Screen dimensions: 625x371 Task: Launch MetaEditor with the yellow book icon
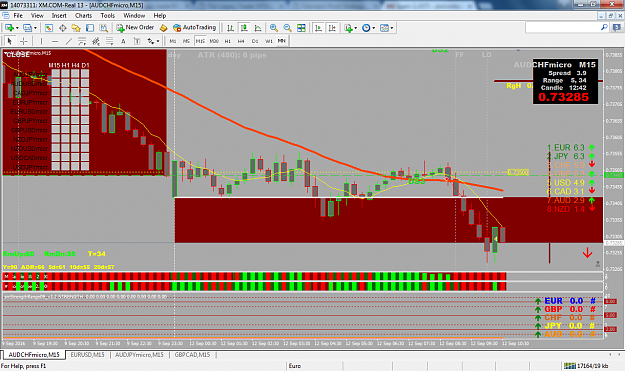(163, 28)
